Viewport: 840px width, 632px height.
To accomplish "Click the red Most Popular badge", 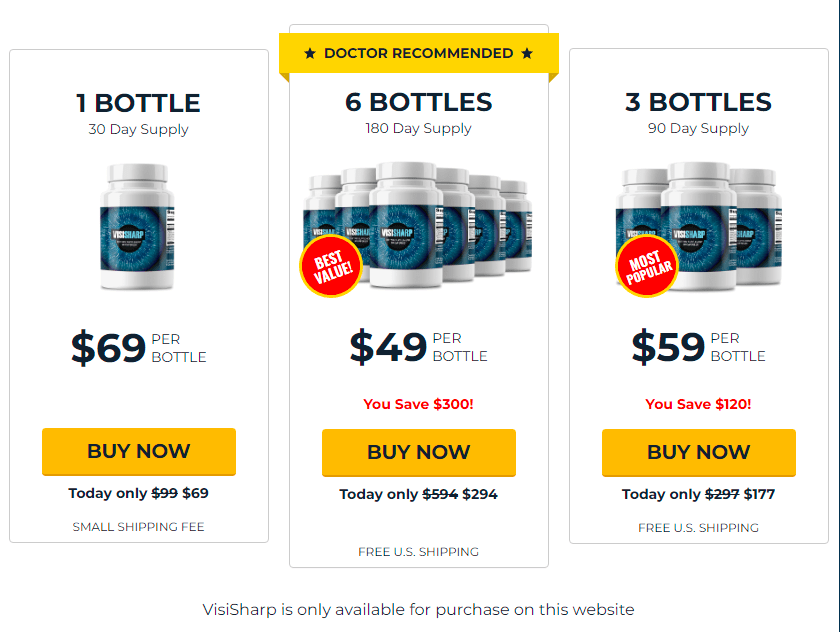I will pos(647,266).
